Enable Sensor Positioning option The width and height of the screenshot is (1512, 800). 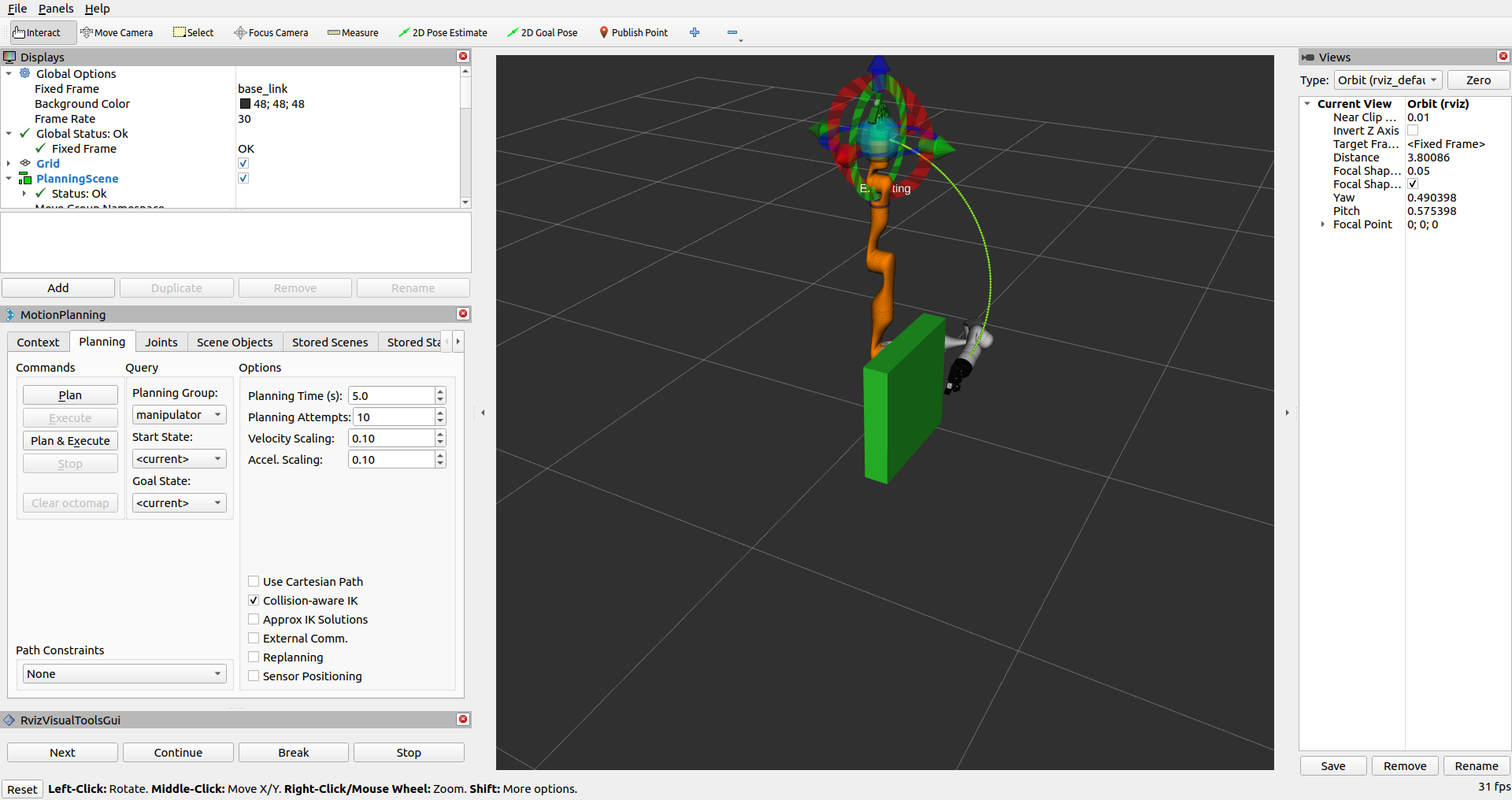pyautogui.click(x=254, y=676)
